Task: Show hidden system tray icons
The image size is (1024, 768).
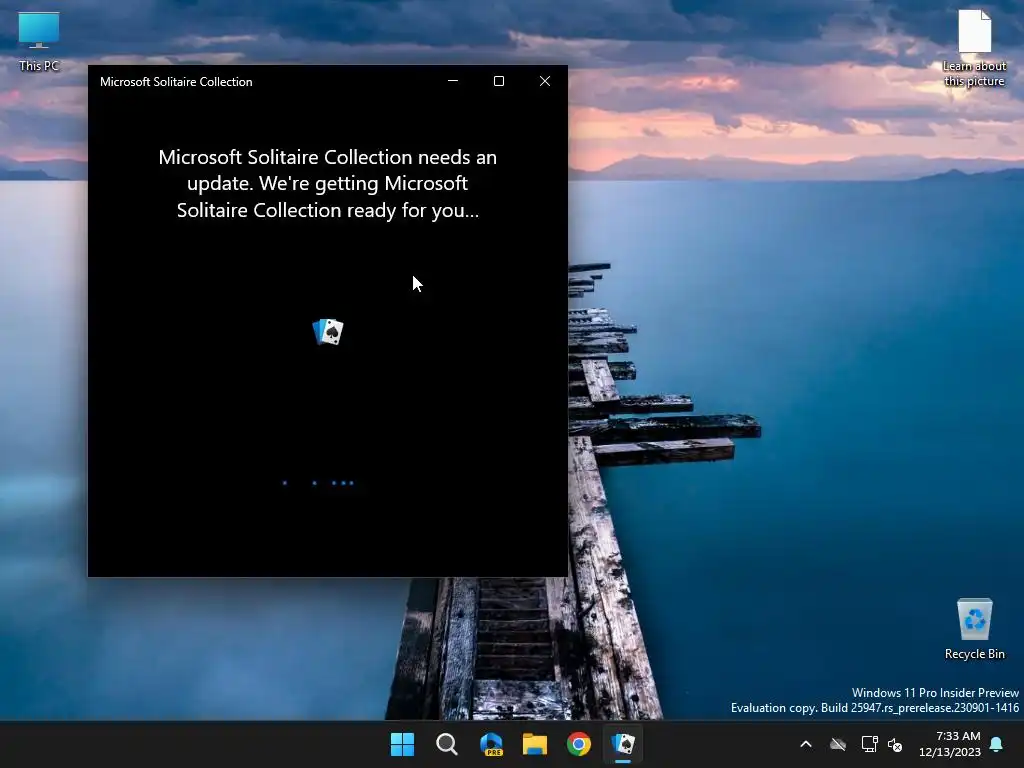Action: tap(806, 744)
